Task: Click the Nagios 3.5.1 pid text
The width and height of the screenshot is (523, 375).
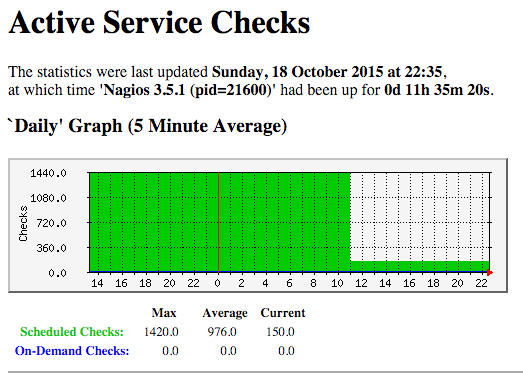Action: 187,90
